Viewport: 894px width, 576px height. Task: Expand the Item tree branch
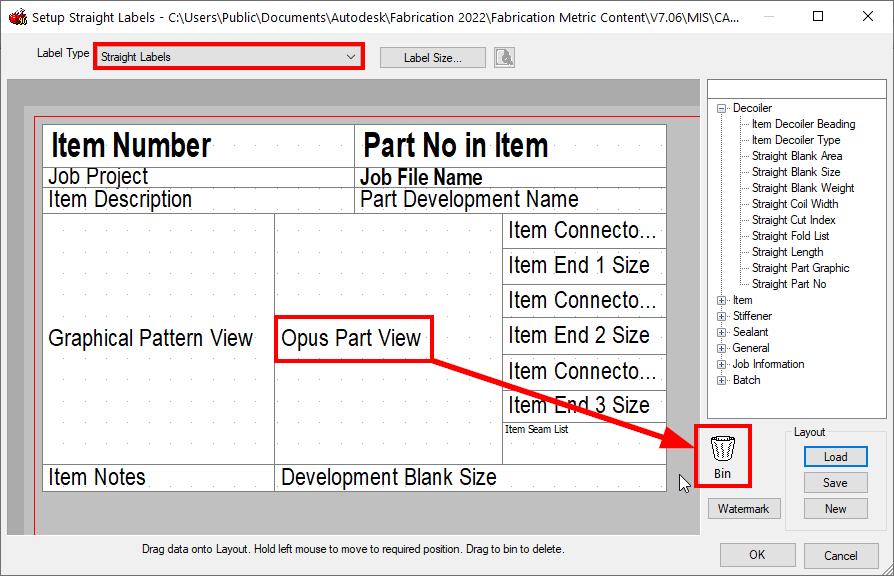click(x=723, y=299)
